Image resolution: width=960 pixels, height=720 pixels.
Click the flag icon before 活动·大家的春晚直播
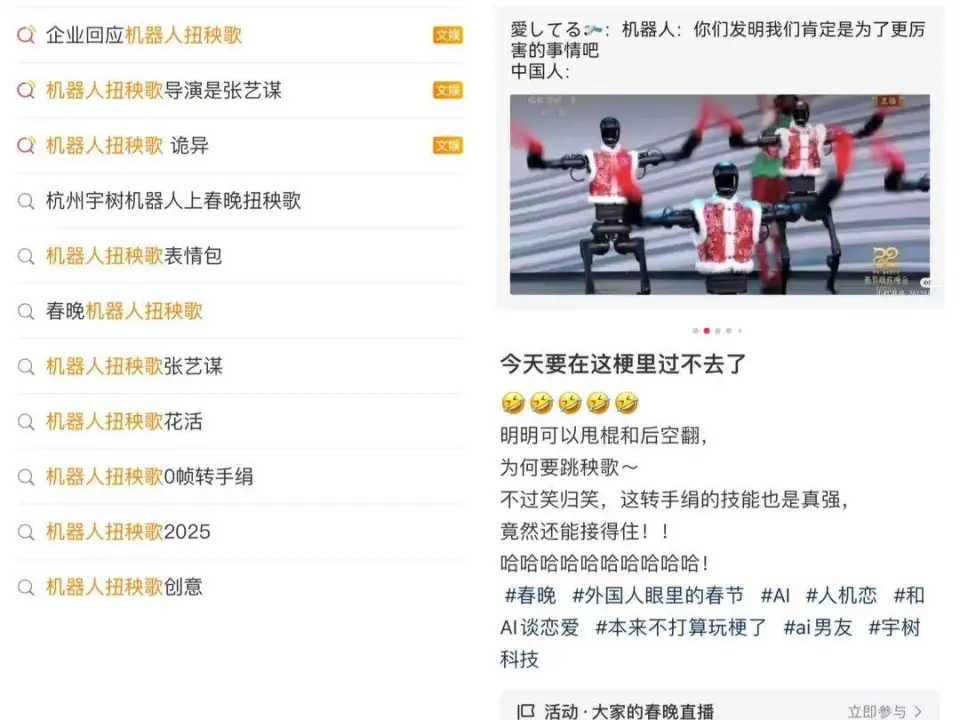pyautogui.click(x=526, y=711)
